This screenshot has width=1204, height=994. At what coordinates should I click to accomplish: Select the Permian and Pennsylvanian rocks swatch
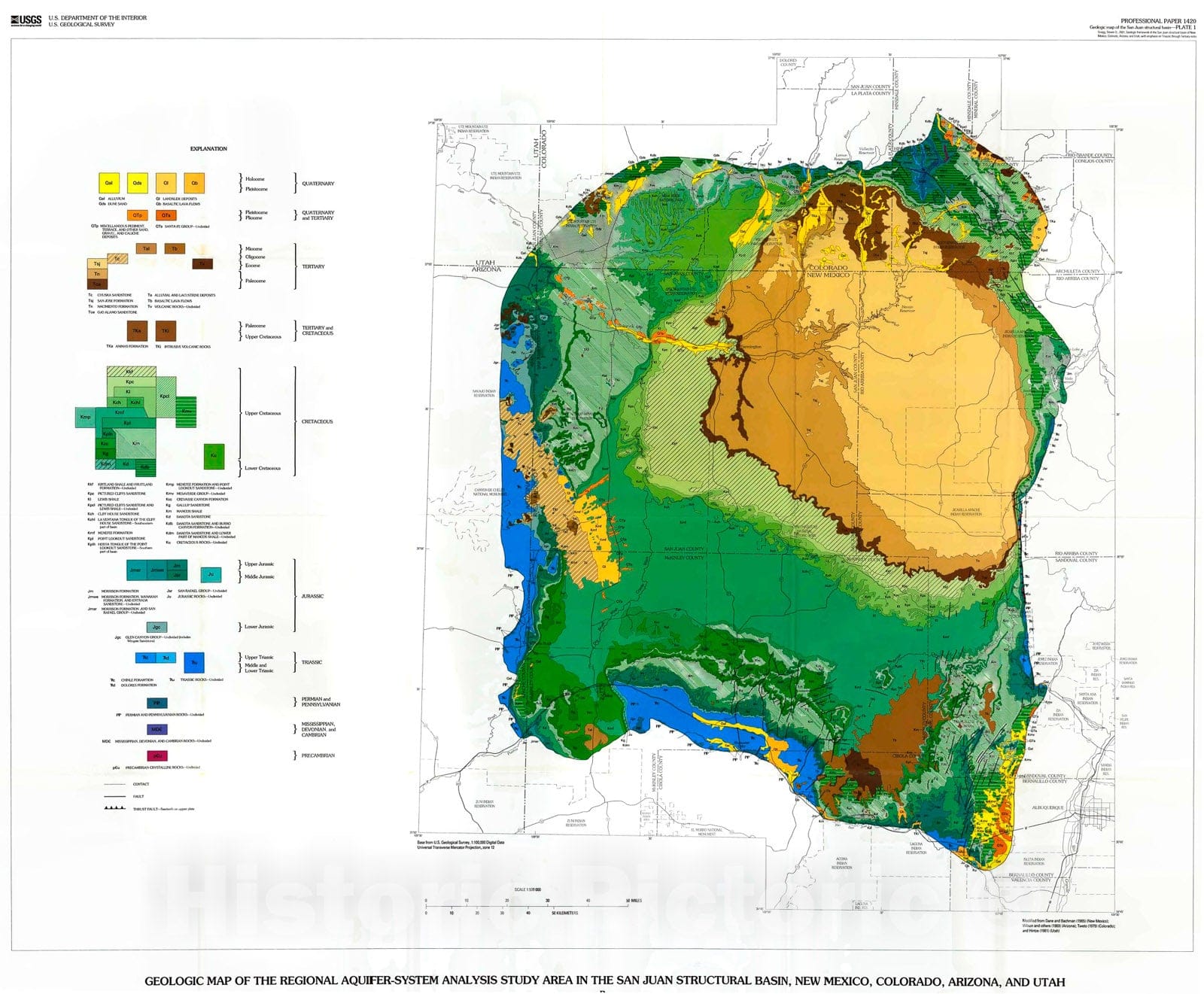pos(157,704)
